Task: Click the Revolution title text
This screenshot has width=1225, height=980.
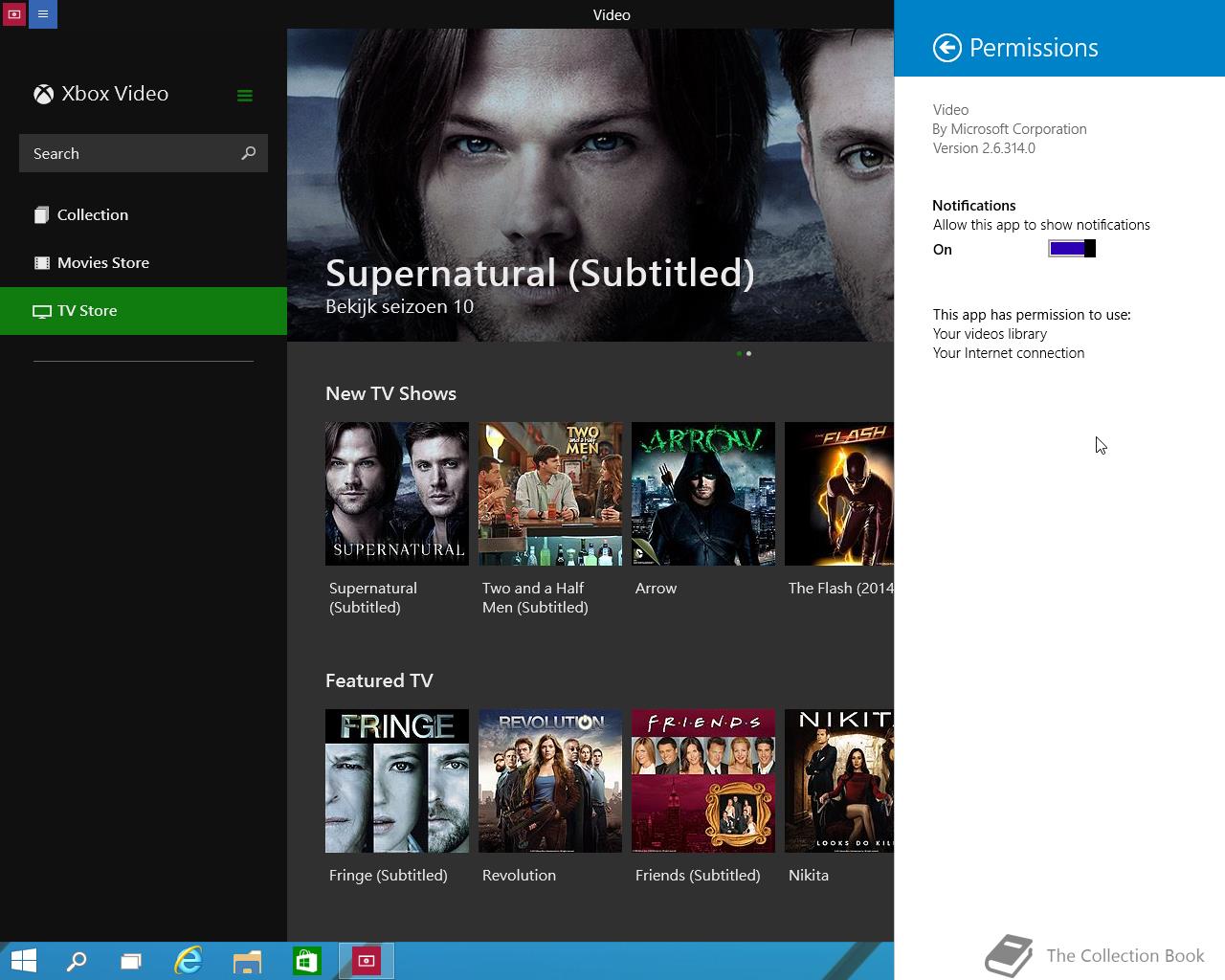Action: pos(519,876)
